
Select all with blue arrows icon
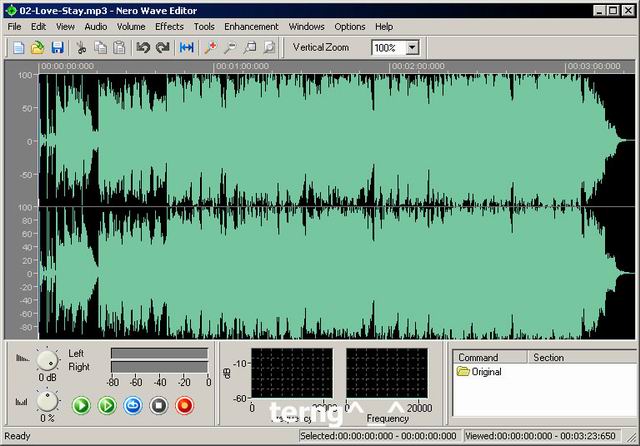[x=187, y=48]
